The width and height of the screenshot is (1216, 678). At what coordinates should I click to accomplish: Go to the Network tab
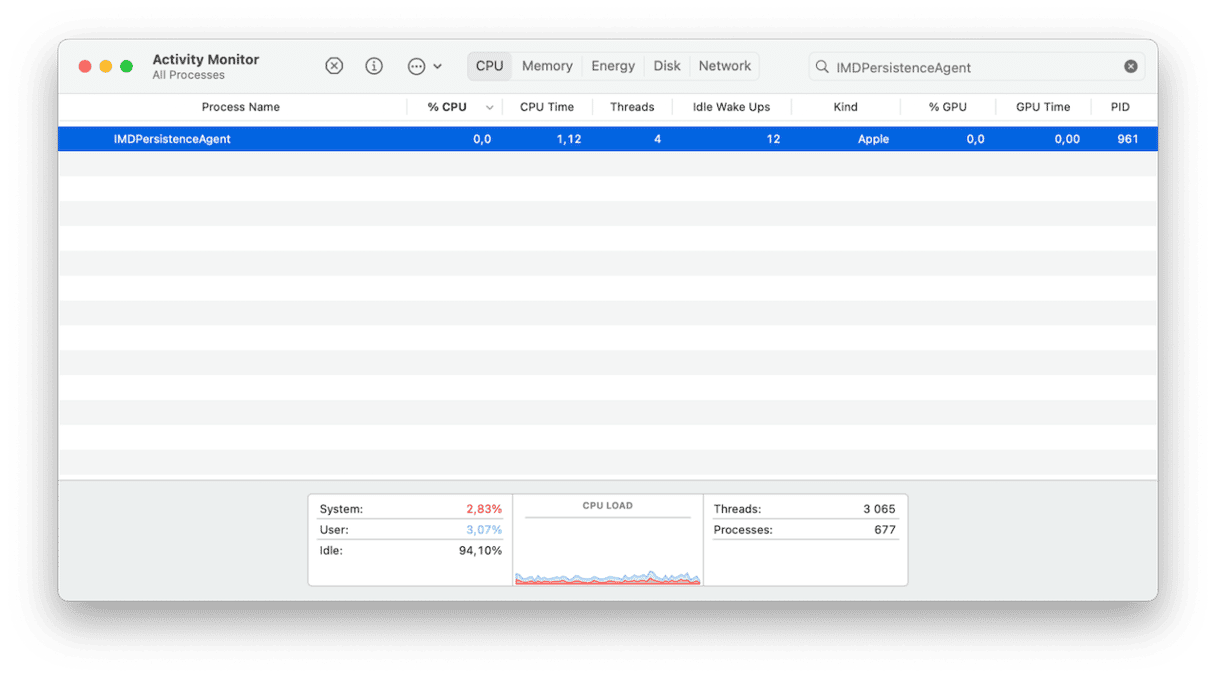tap(724, 66)
